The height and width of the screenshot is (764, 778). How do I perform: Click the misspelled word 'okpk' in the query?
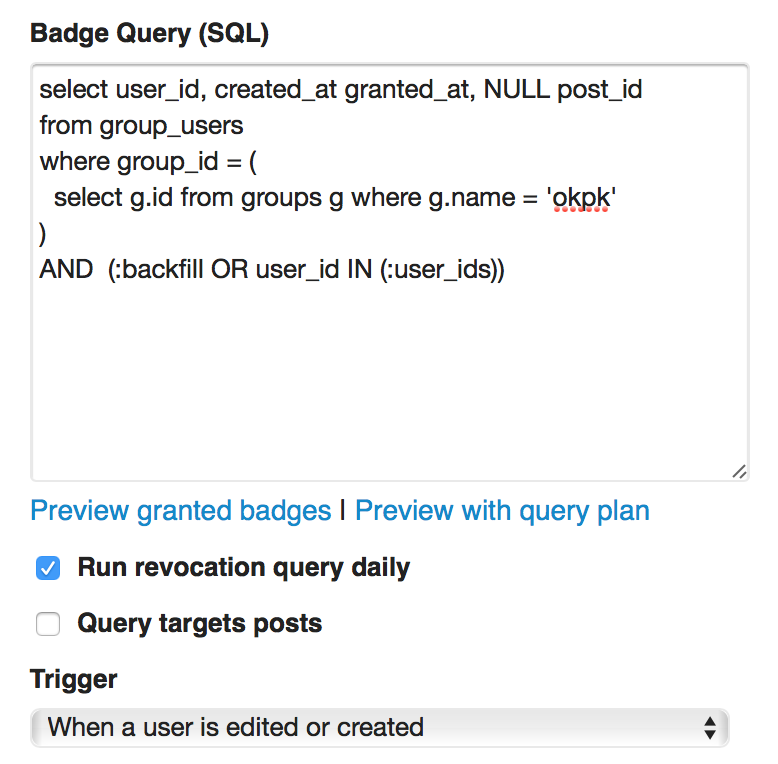click(x=583, y=198)
